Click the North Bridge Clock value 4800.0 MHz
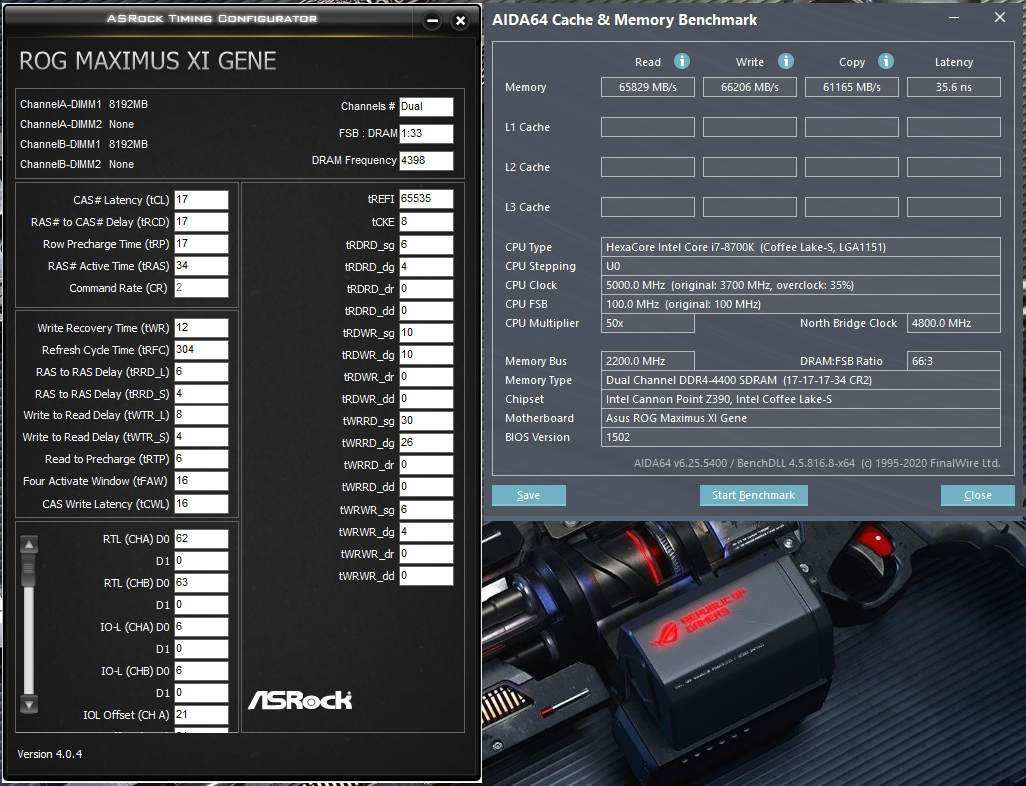1026x786 pixels. (954, 323)
